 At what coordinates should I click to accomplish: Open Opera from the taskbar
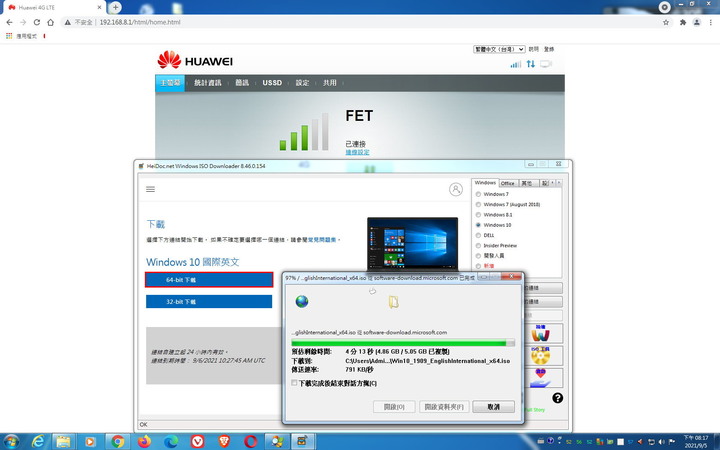251,442
